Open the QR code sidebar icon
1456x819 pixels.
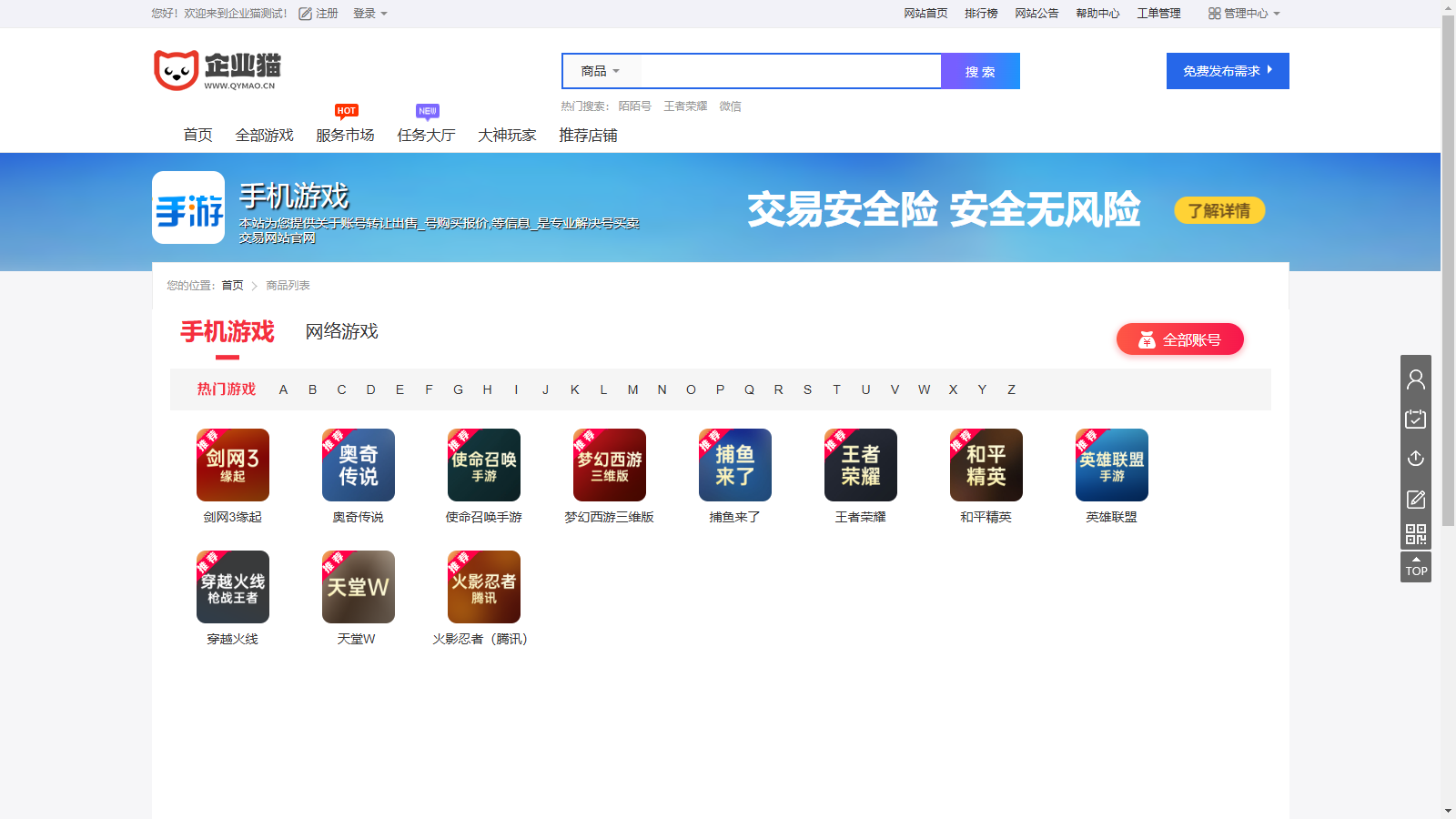pos(1416,534)
